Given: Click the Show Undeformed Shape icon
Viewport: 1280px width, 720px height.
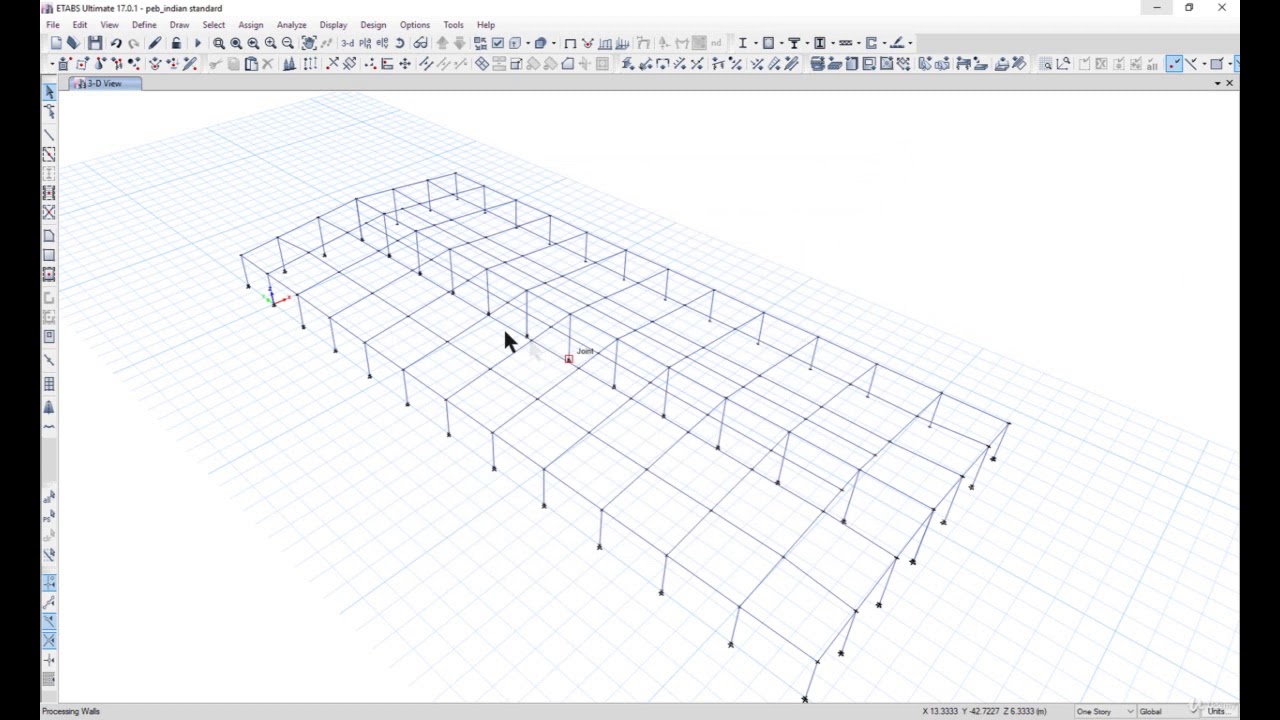Looking at the screenshot, I should (569, 43).
